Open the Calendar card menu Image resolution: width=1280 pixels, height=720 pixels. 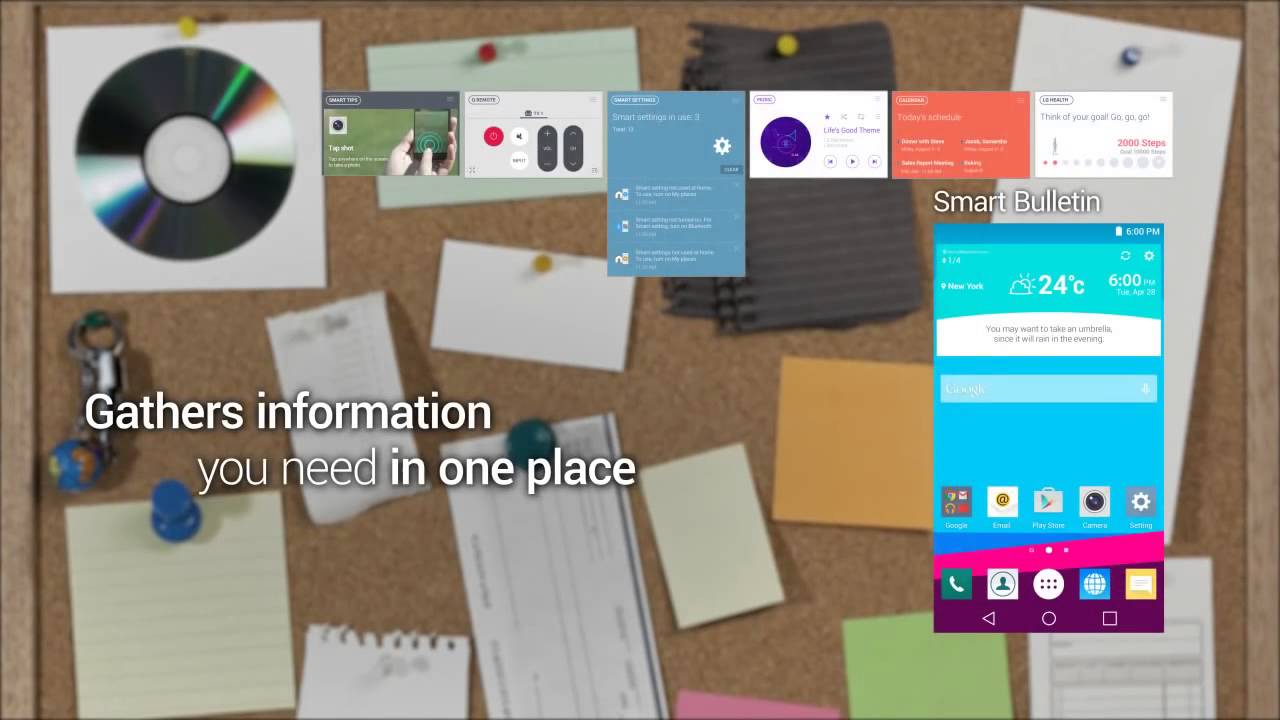click(x=1021, y=99)
